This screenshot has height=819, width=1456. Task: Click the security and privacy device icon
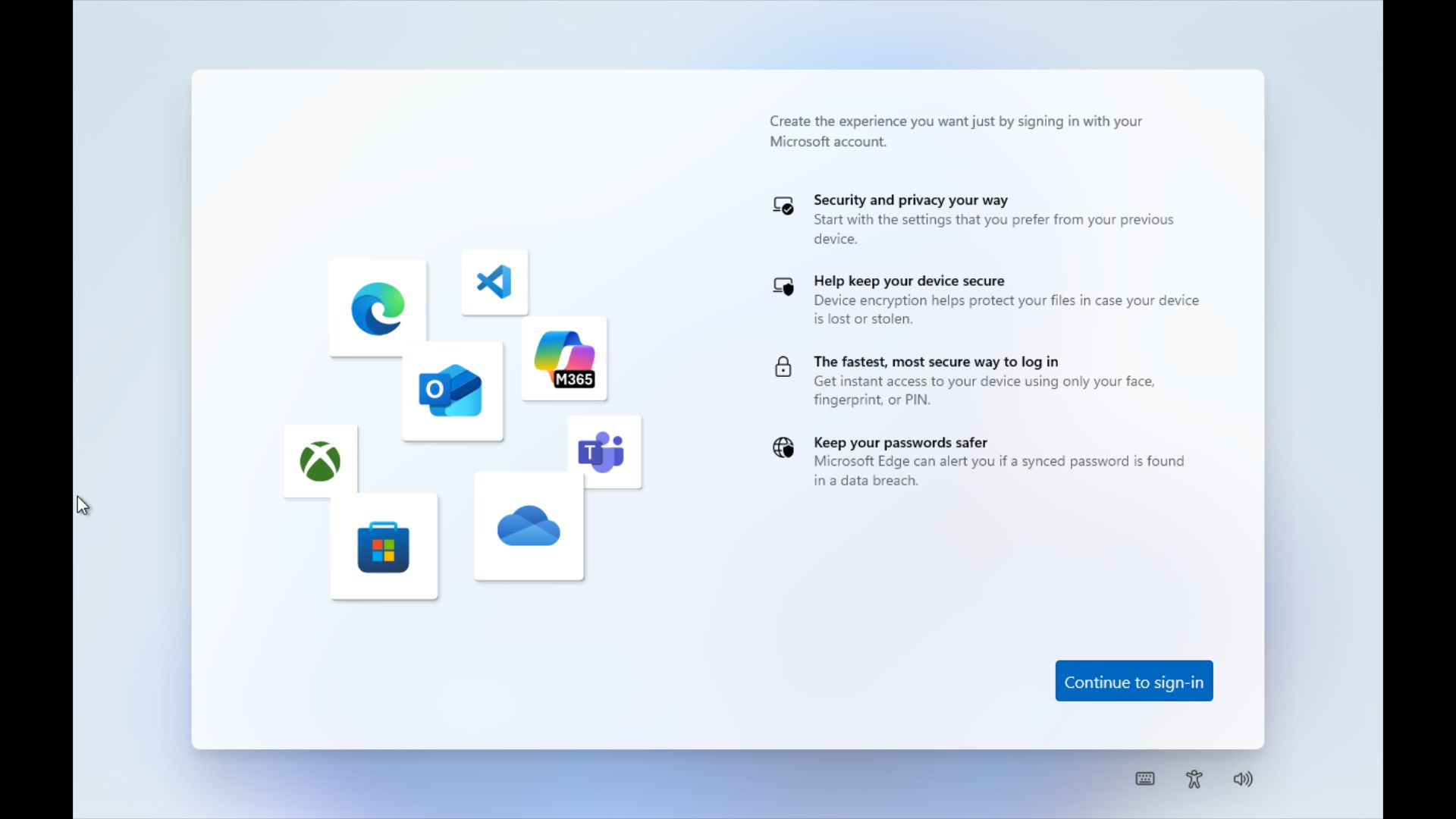pos(783,205)
